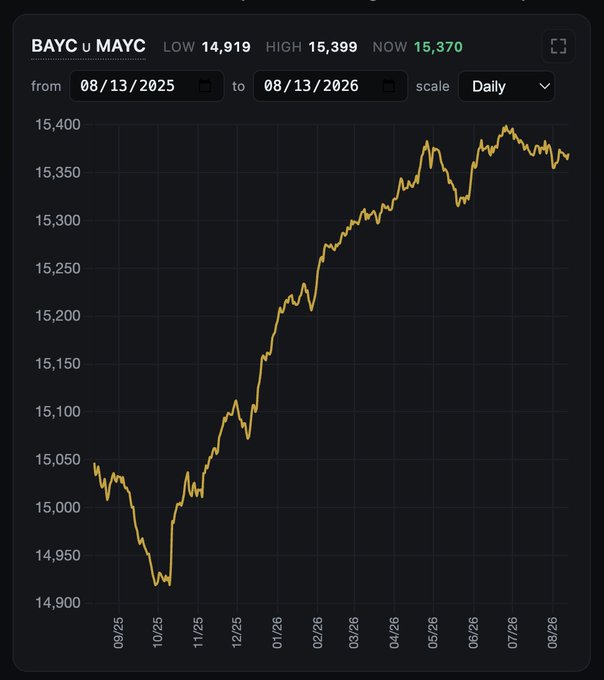Click the 15,050 y-axis label
Viewport: 604px width, 680px height.
click(x=58, y=459)
